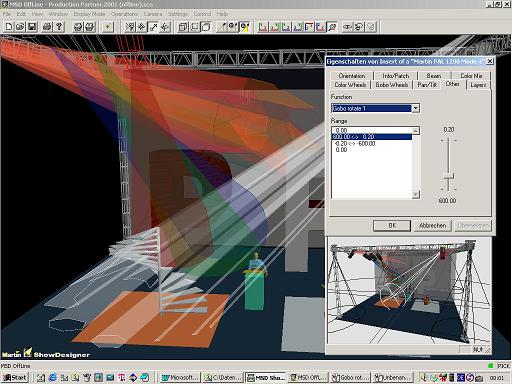Open the Operations menu
The width and height of the screenshot is (512, 384).
(x=124, y=14)
